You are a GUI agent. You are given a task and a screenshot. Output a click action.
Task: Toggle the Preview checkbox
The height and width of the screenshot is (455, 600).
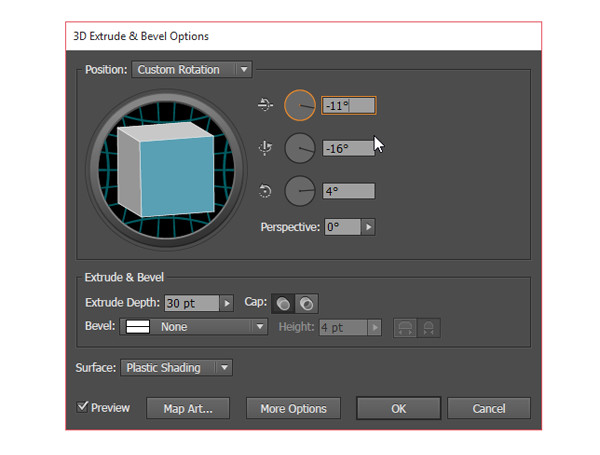point(83,407)
